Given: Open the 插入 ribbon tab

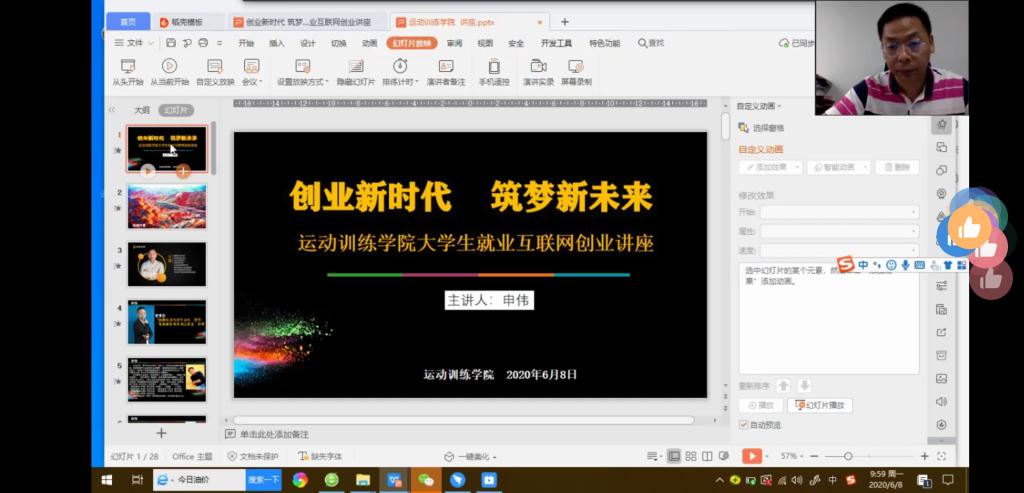Looking at the screenshot, I should [x=277, y=43].
